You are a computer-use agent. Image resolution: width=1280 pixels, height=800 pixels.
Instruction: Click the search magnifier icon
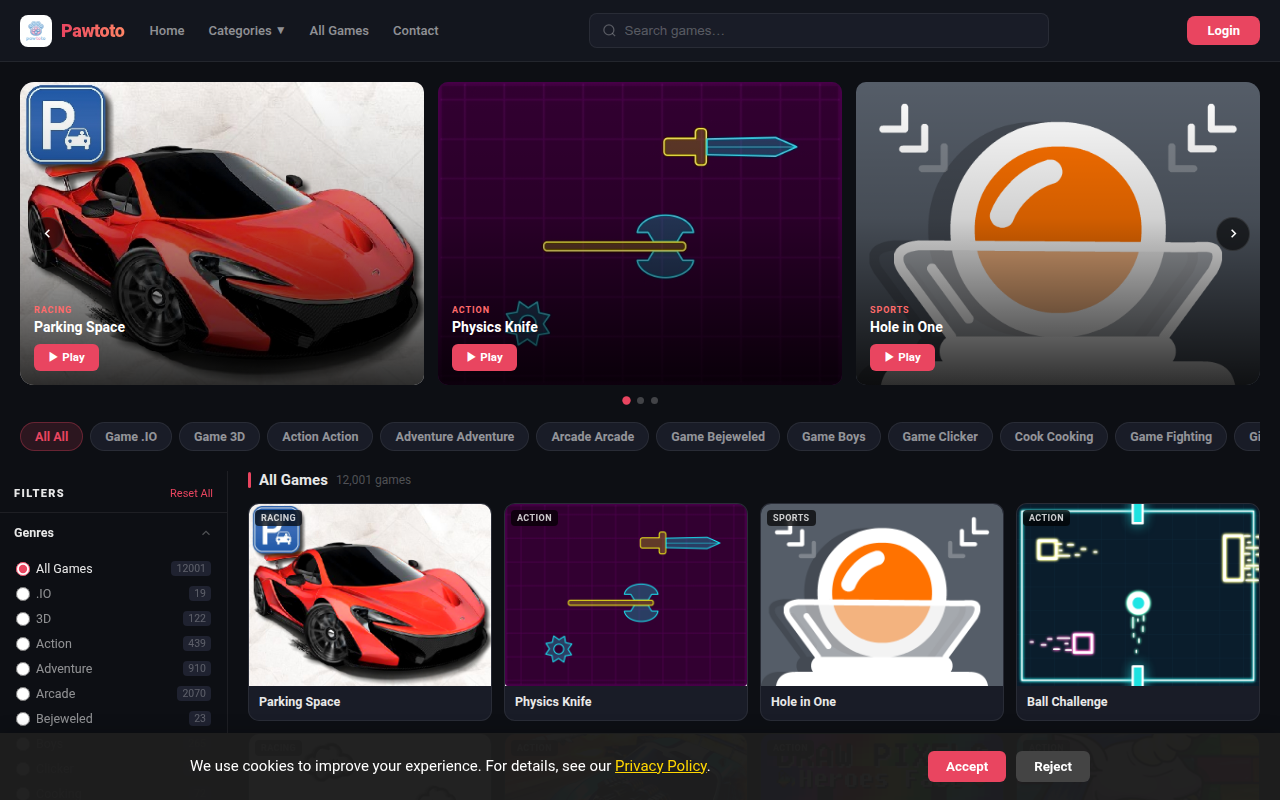609,31
